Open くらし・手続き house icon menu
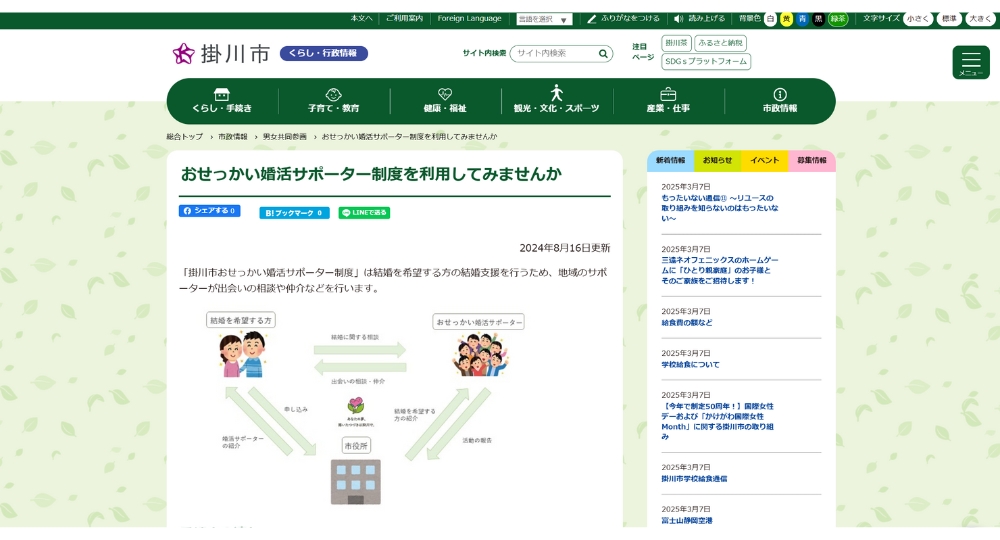The image size is (1000, 540). (x=222, y=100)
